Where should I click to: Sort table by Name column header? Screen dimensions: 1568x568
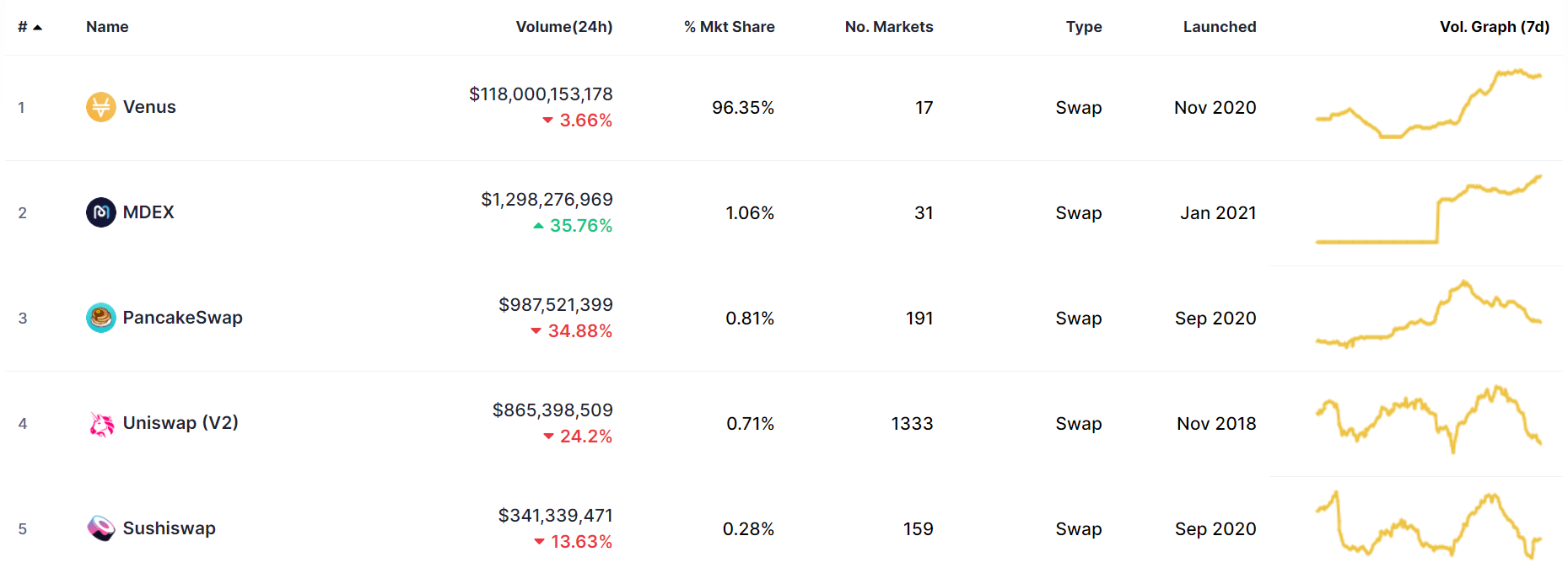point(107,27)
